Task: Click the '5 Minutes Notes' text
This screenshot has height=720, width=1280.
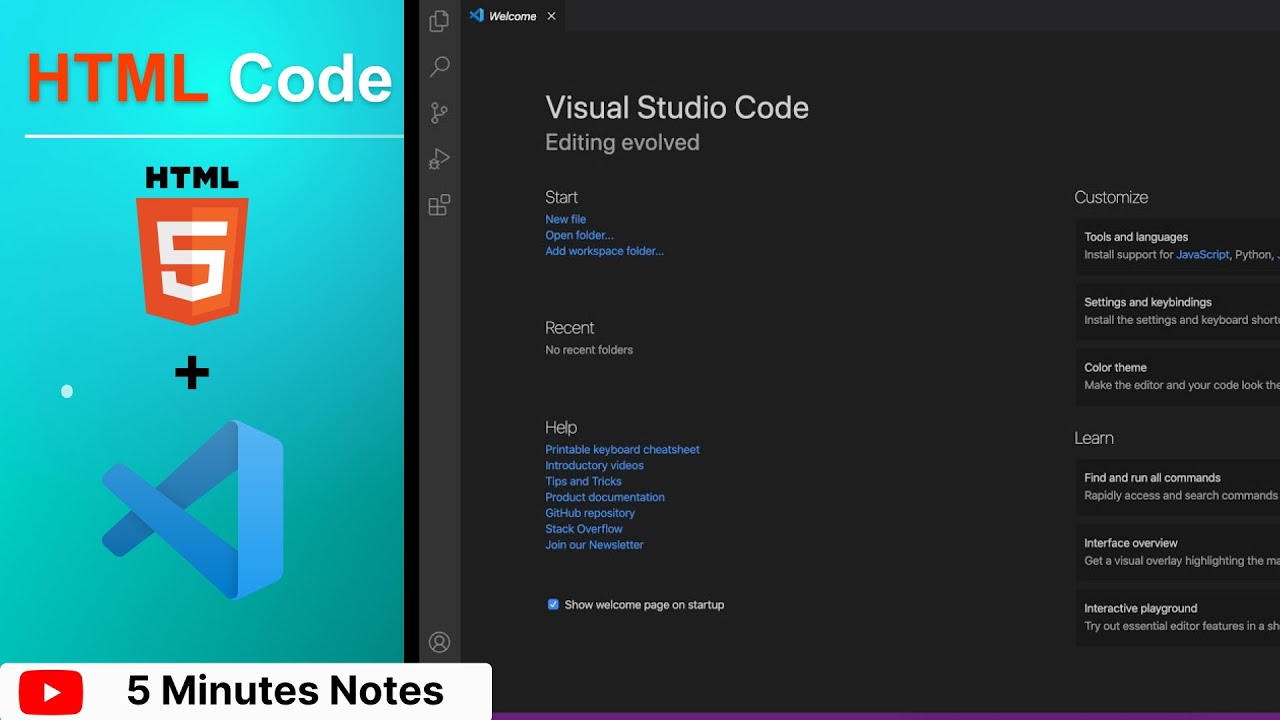Action: tap(285, 691)
